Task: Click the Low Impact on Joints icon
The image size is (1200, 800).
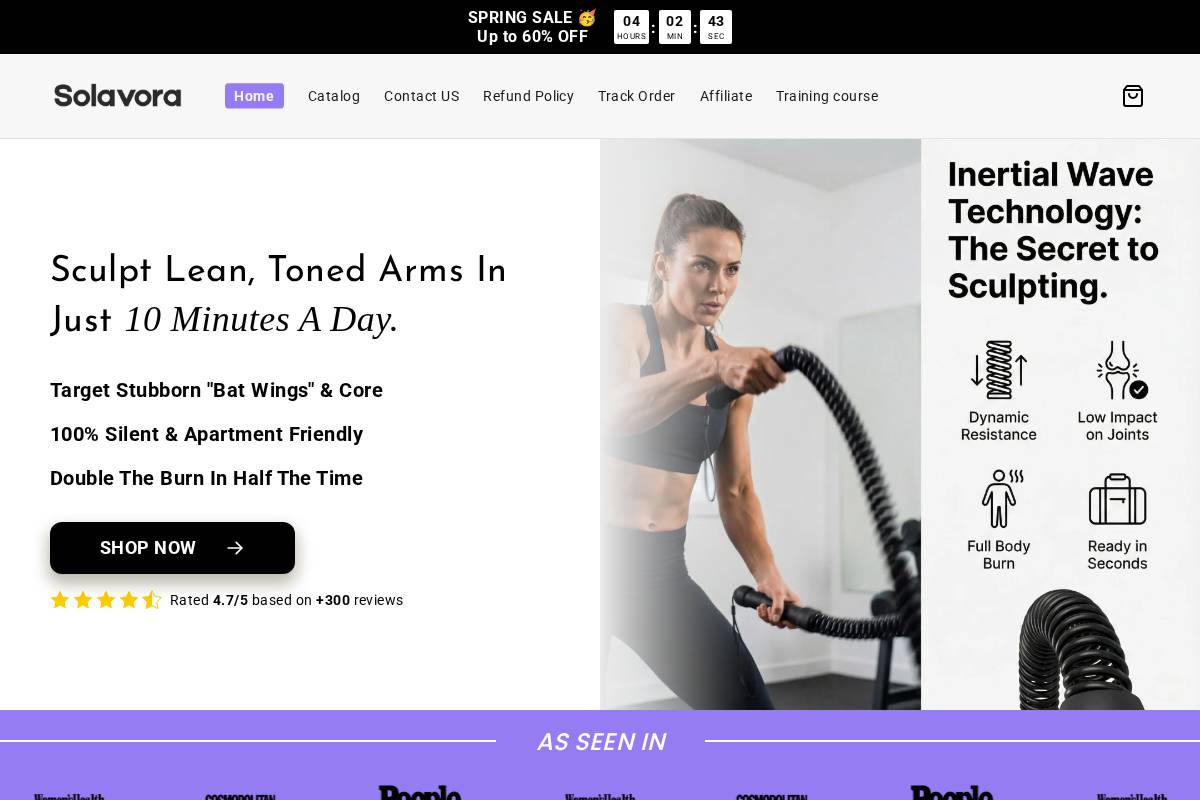Action: click(1120, 370)
